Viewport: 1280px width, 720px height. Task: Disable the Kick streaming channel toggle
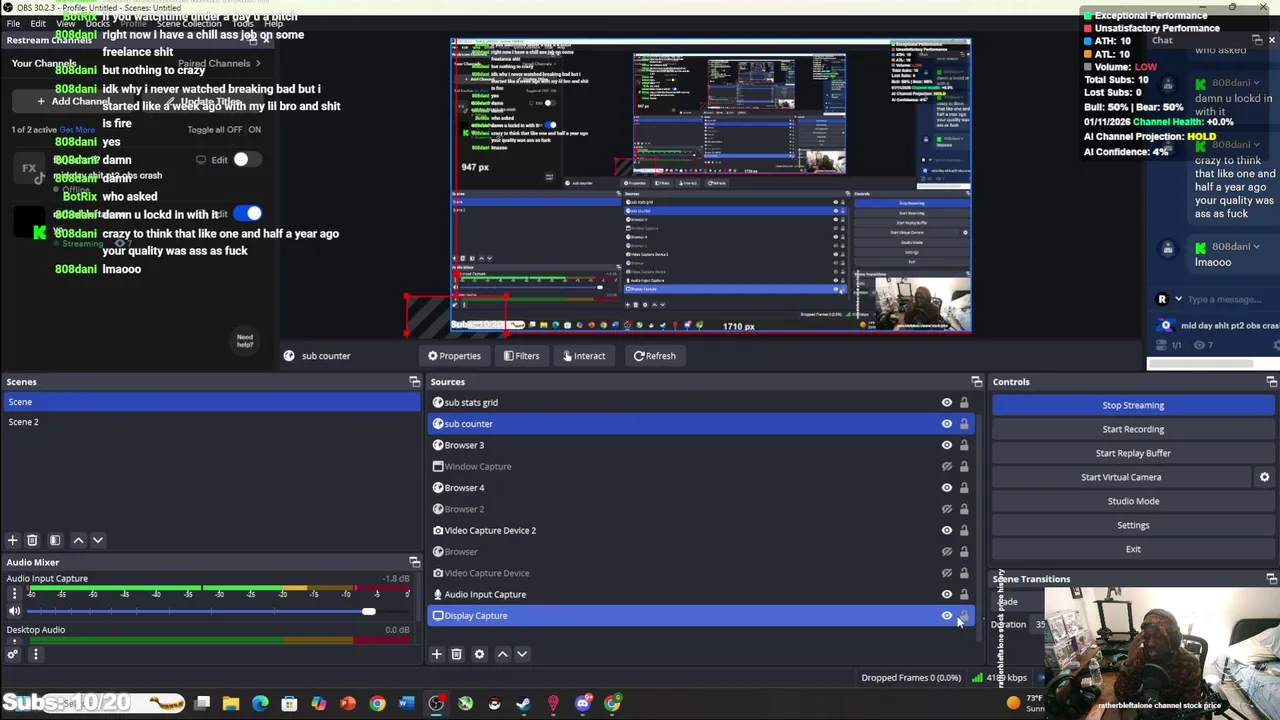click(248, 213)
